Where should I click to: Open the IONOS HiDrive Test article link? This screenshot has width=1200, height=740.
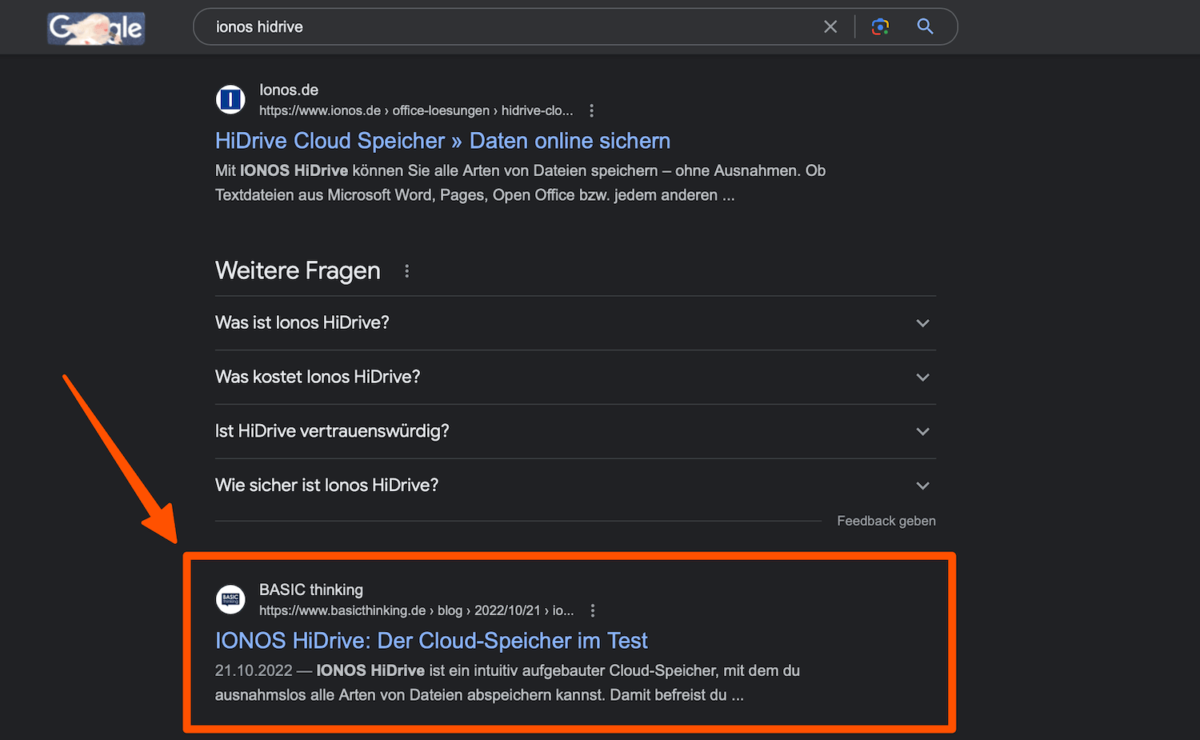[x=431, y=640]
